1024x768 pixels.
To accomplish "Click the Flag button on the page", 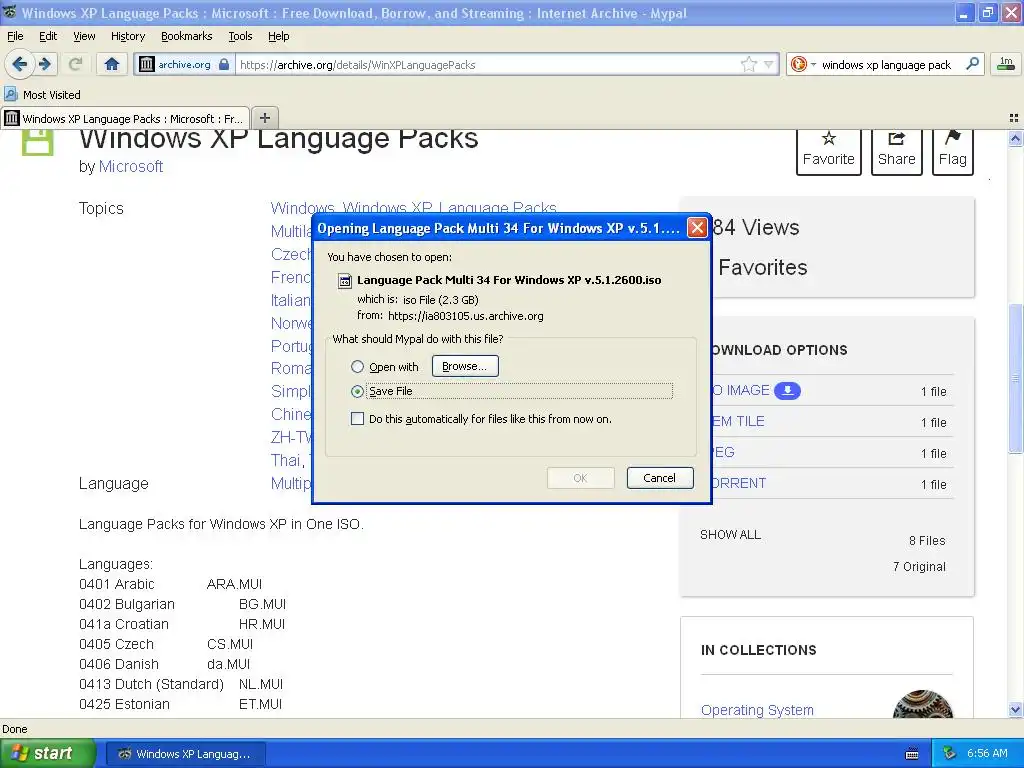I will point(952,150).
